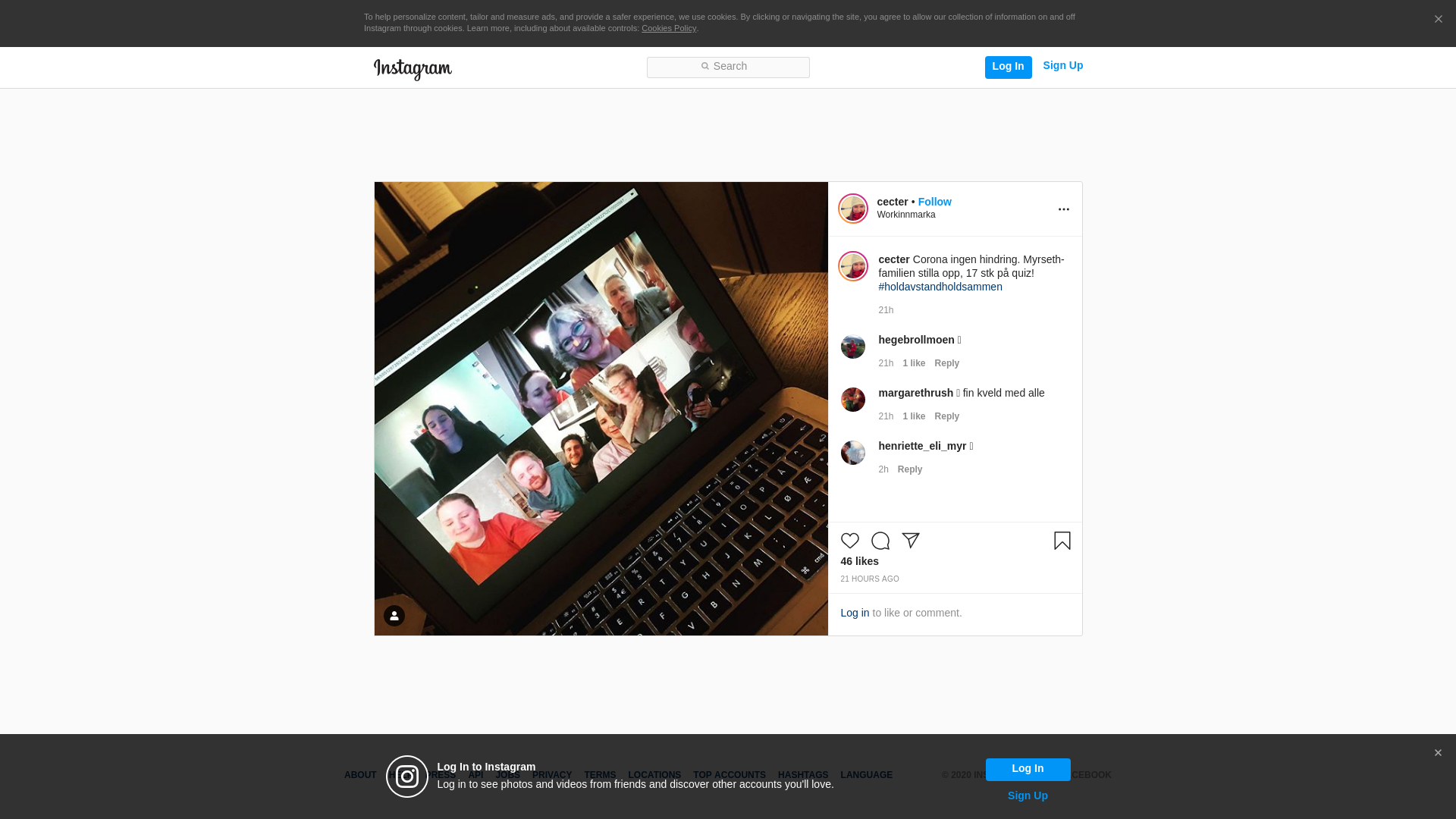Image resolution: width=1456 pixels, height=819 pixels.
Task: Click the comment speech bubble icon
Action: click(880, 541)
